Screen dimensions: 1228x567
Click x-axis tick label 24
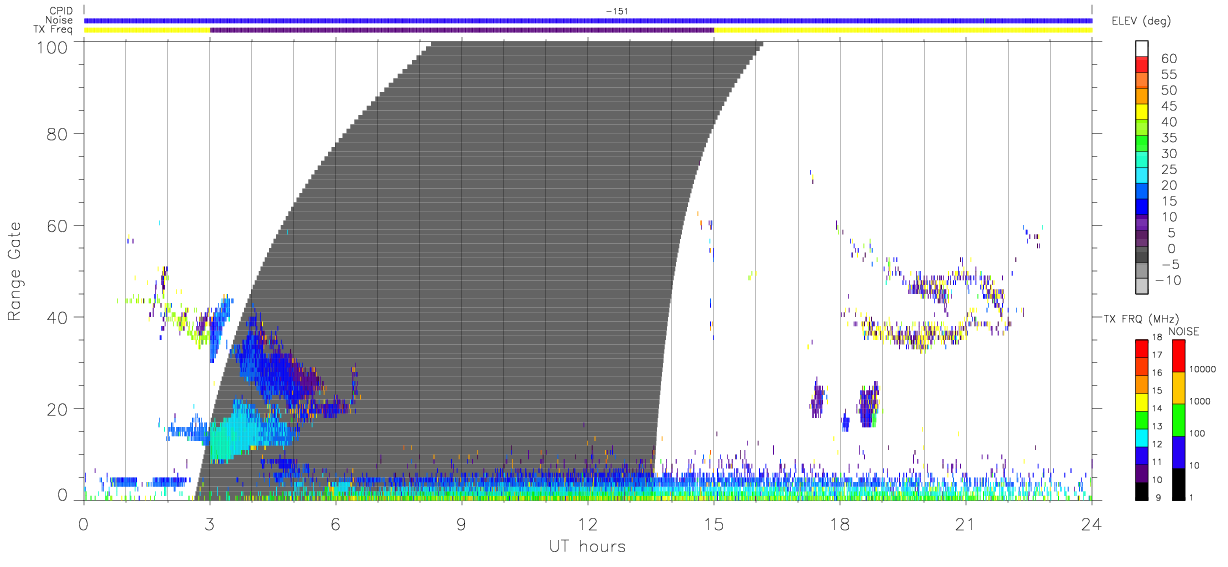point(1092,524)
